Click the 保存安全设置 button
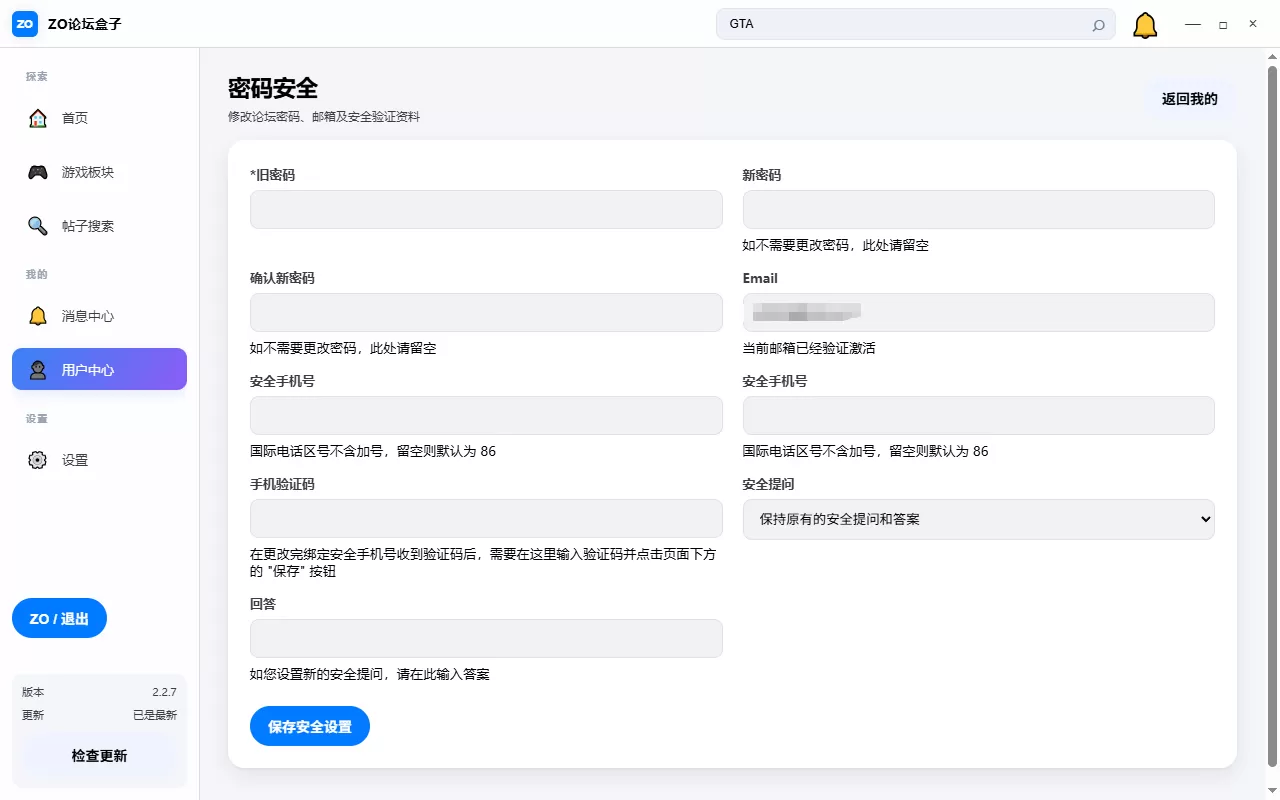Viewport: 1280px width, 800px height. pos(310,726)
